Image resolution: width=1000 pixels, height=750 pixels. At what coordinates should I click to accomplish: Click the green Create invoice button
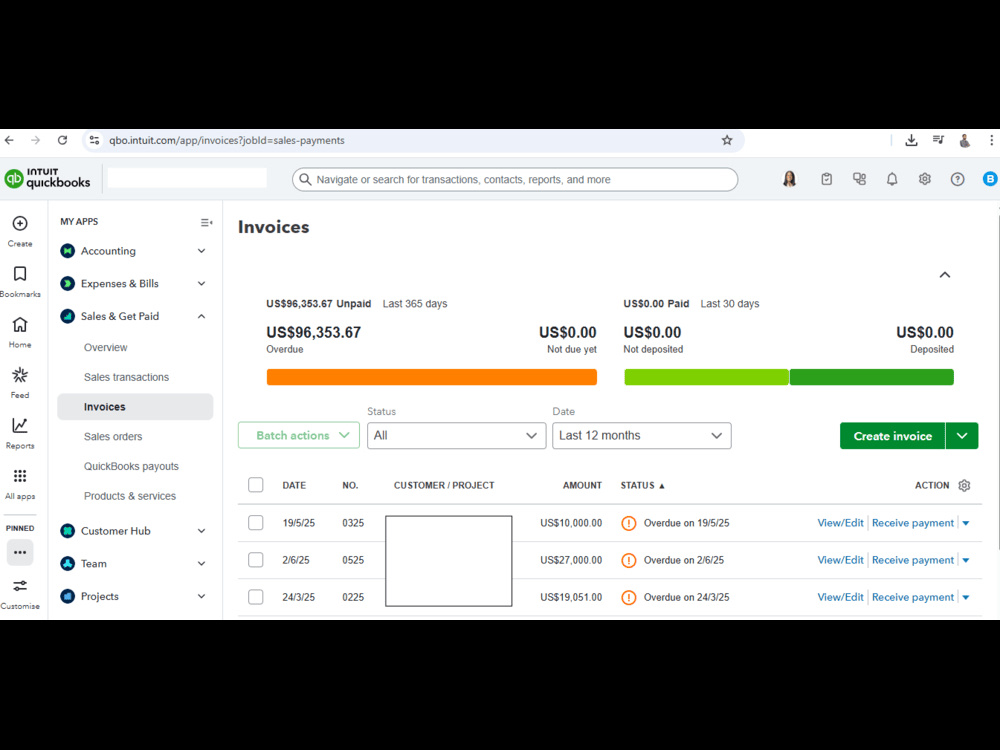(892, 436)
